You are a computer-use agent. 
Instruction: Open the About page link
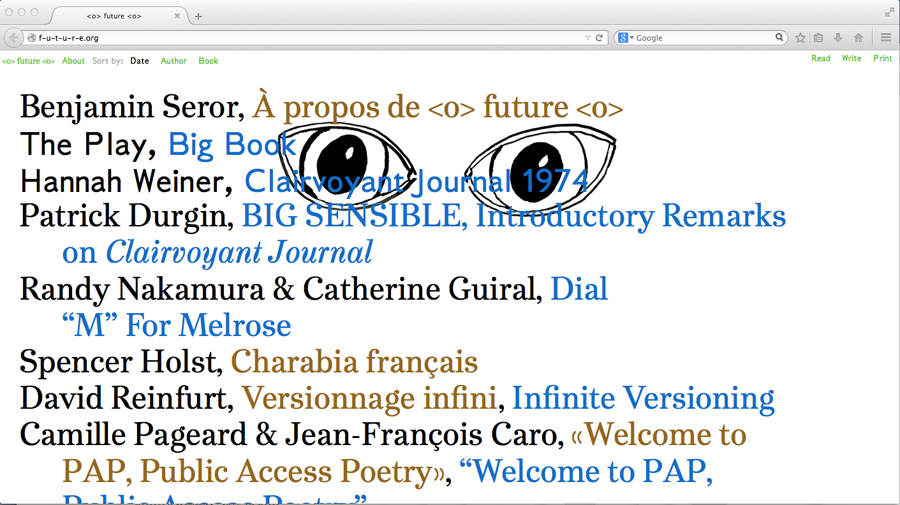[73, 61]
